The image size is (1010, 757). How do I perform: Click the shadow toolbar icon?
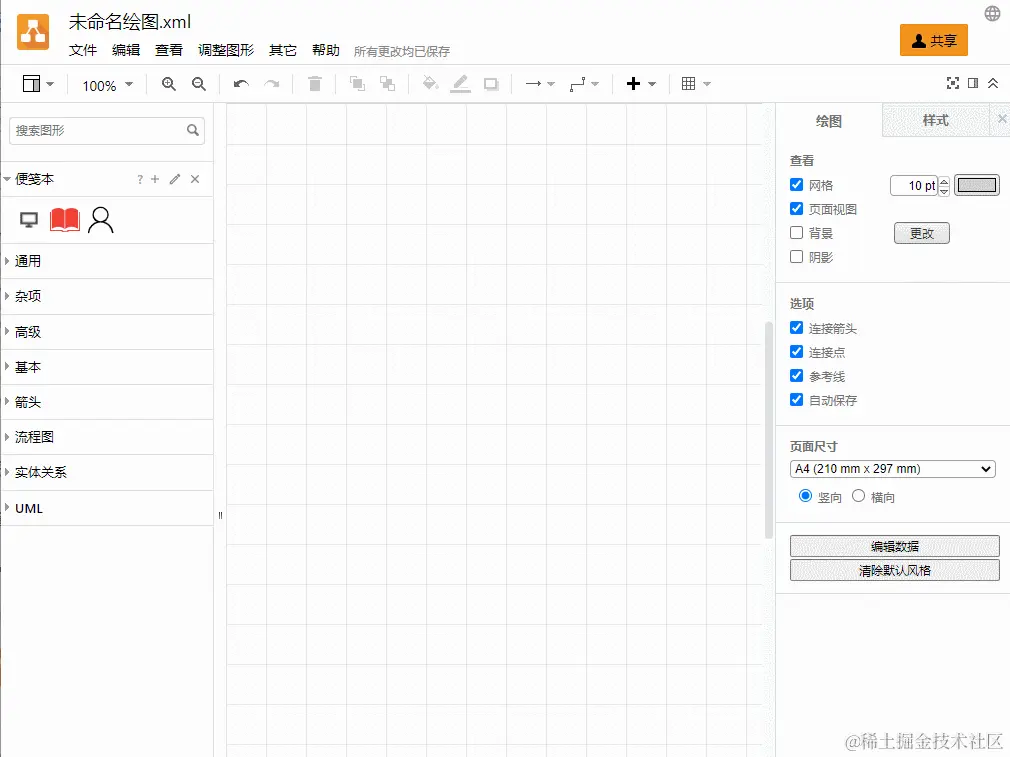click(x=491, y=84)
